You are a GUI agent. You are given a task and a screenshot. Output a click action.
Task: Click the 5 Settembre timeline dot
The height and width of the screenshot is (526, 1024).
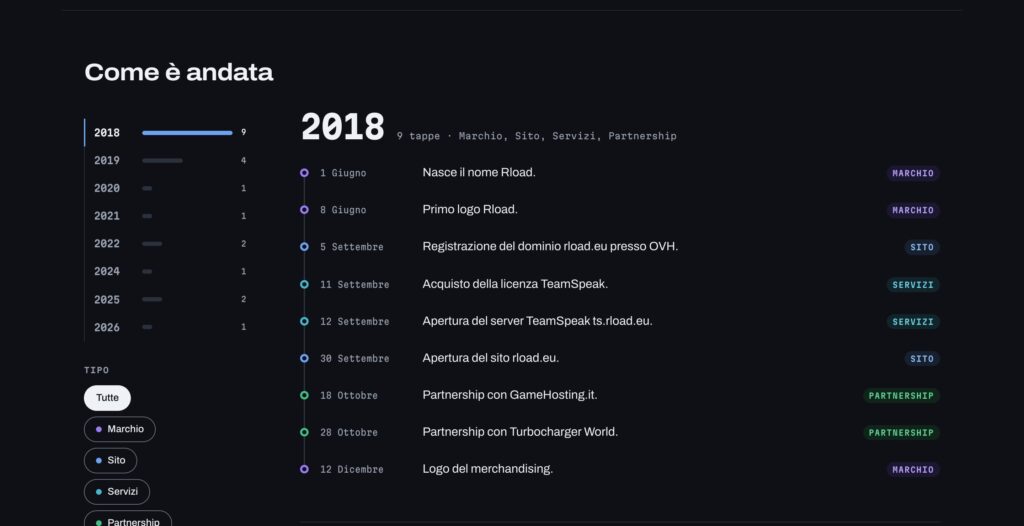304,247
